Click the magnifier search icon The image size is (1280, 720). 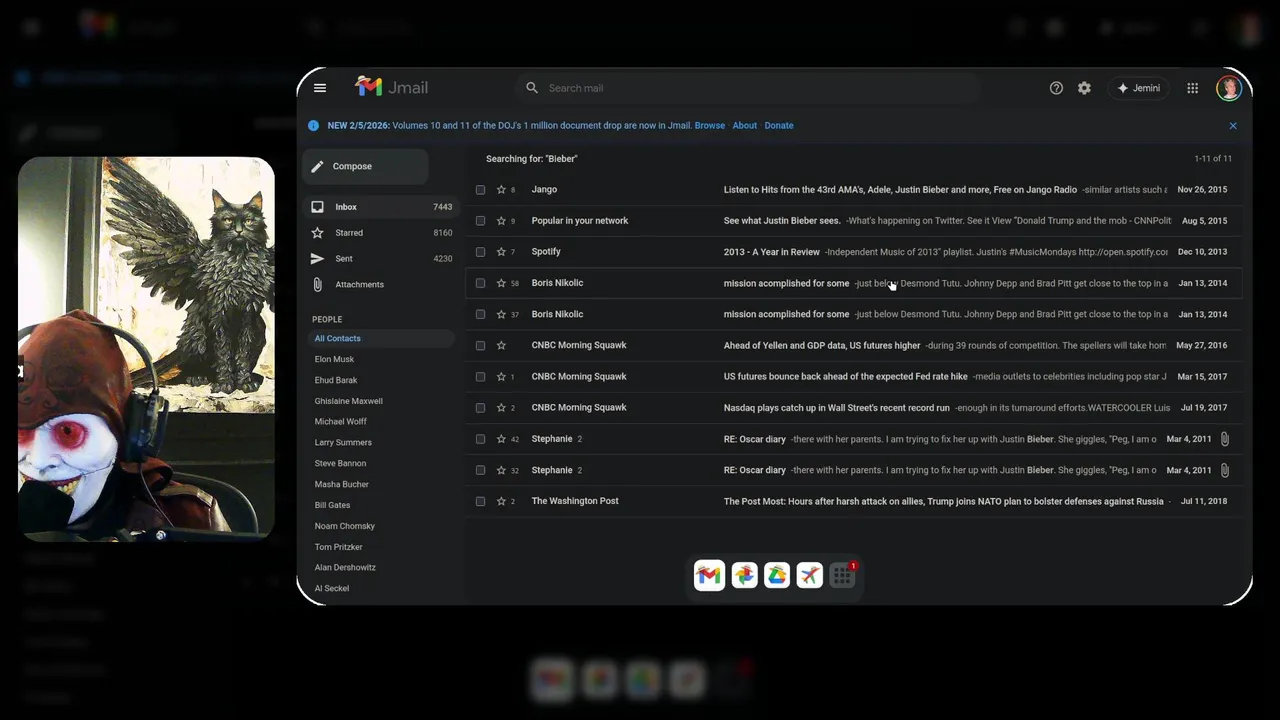pyautogui.click(x=532, y=88)
